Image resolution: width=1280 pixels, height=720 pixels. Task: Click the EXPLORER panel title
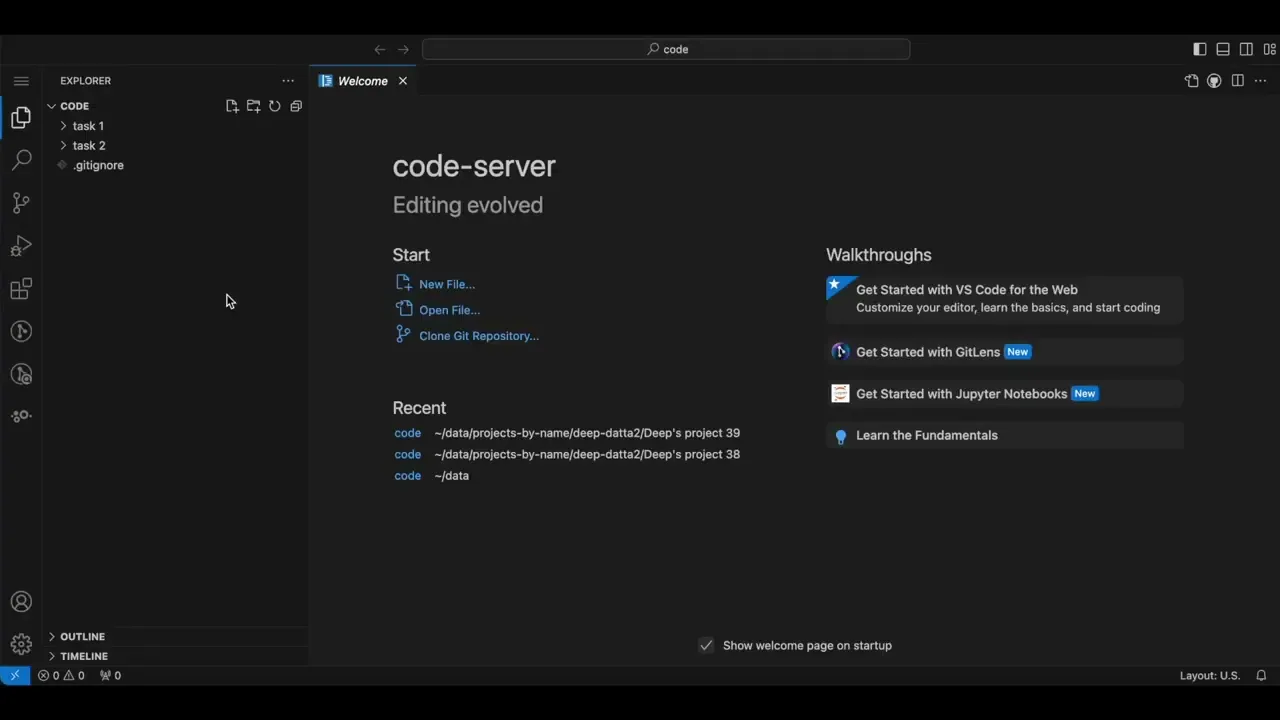point(85,81)
